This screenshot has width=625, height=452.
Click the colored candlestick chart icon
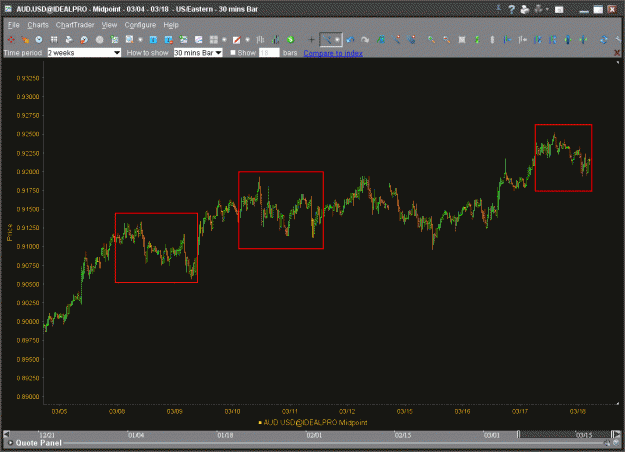[x=275, y=39]
